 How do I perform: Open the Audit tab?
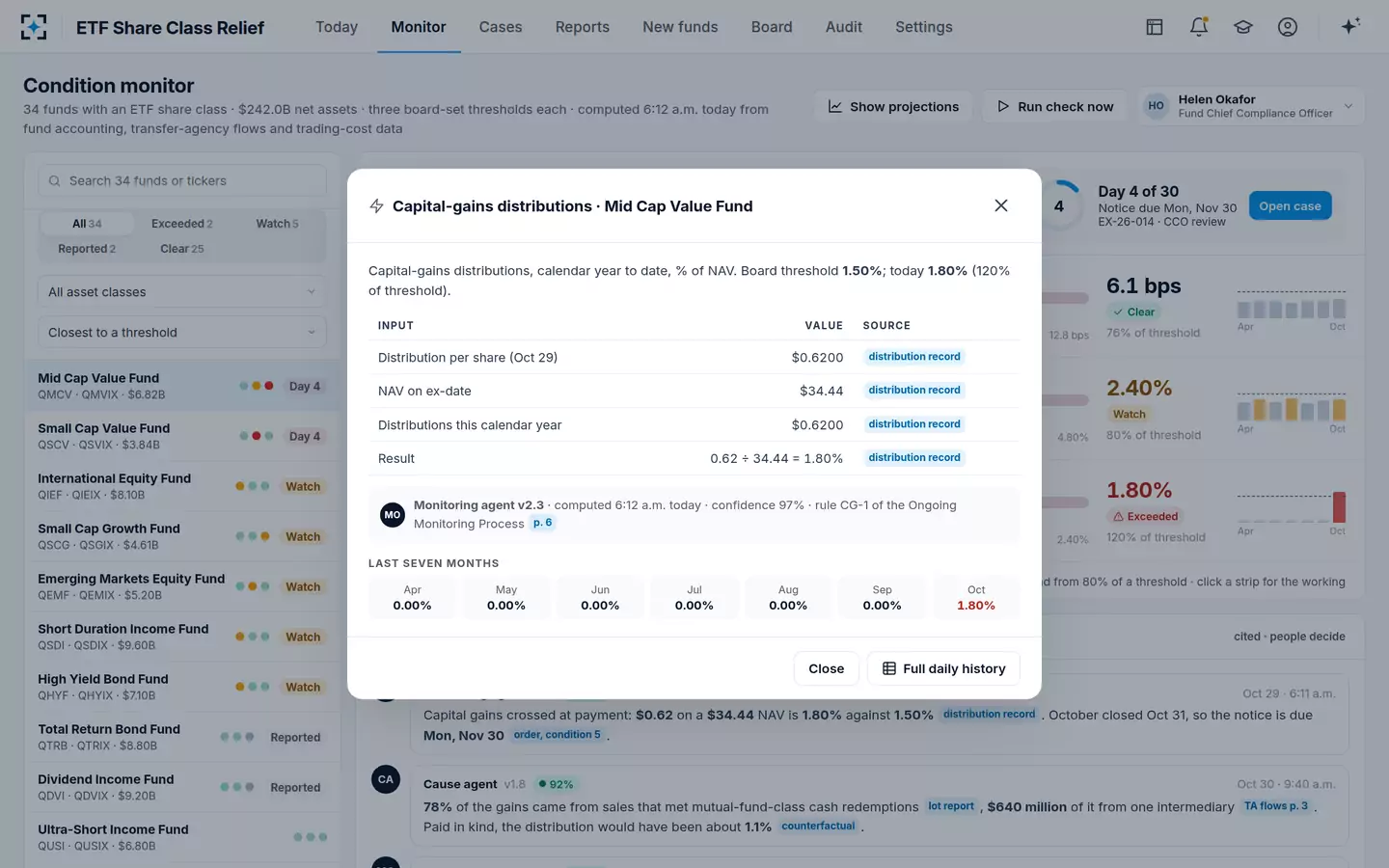click(844, 27)
